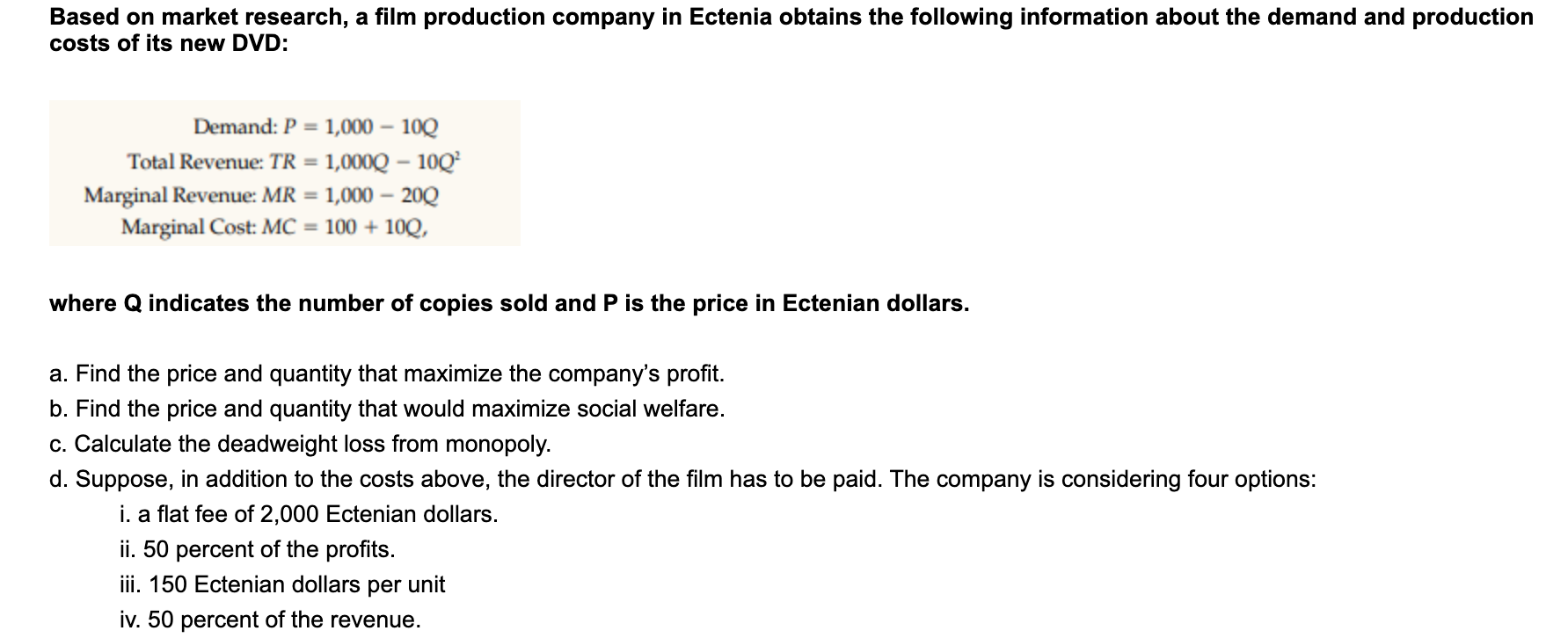The height and width of the screenshot is (638, 1568).
Task: Click question c on deadweight loss
Action: [300, 445]
